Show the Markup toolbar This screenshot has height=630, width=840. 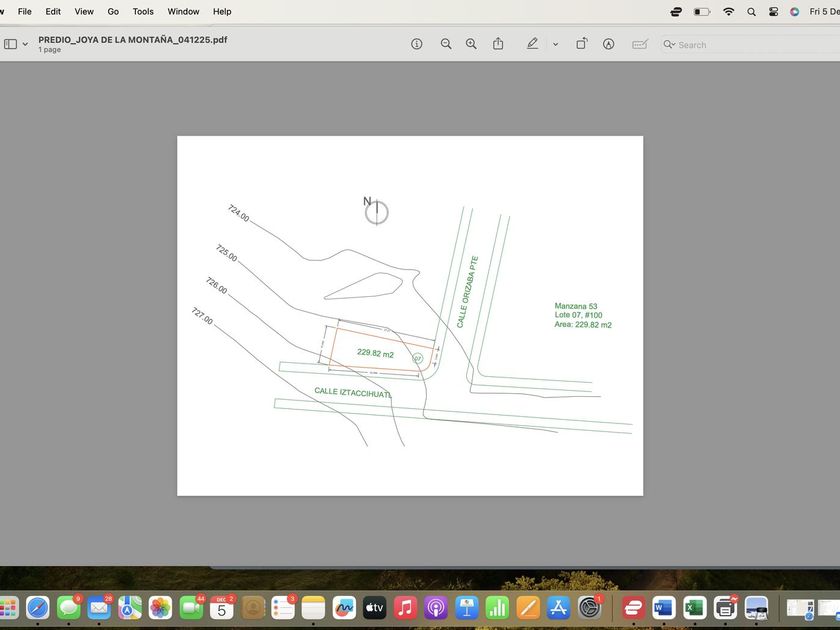[x=608, y=44]
